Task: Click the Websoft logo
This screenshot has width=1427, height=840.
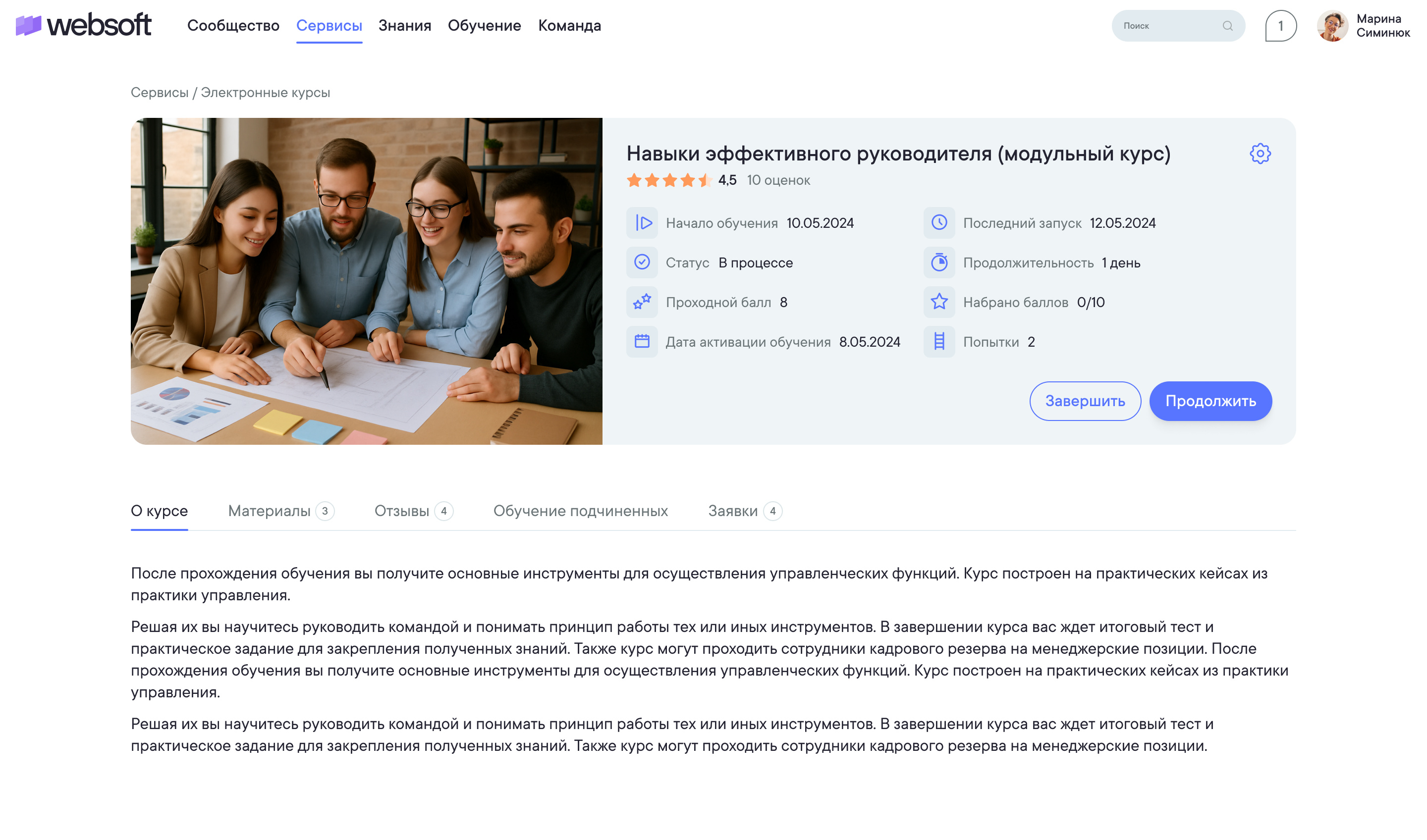Action: tap(84, 25)
